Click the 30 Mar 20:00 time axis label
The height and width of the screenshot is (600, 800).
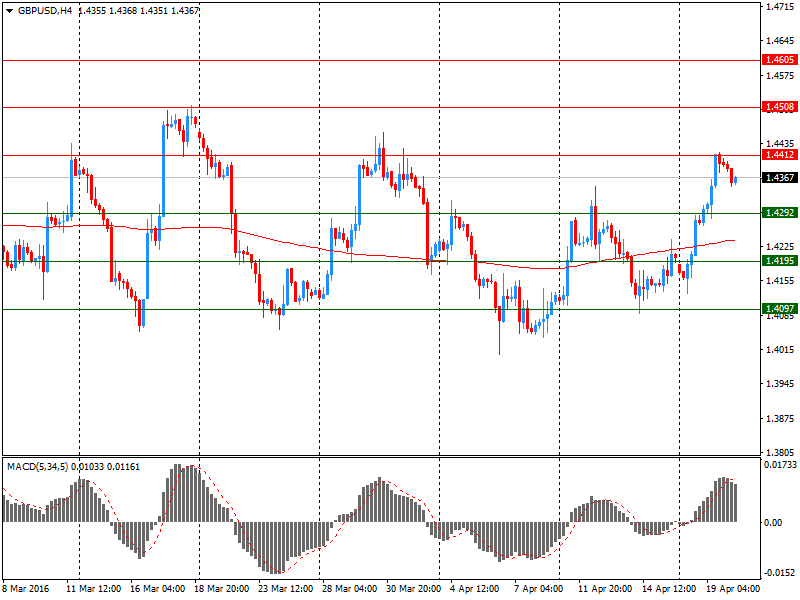[x=413, y=589]
